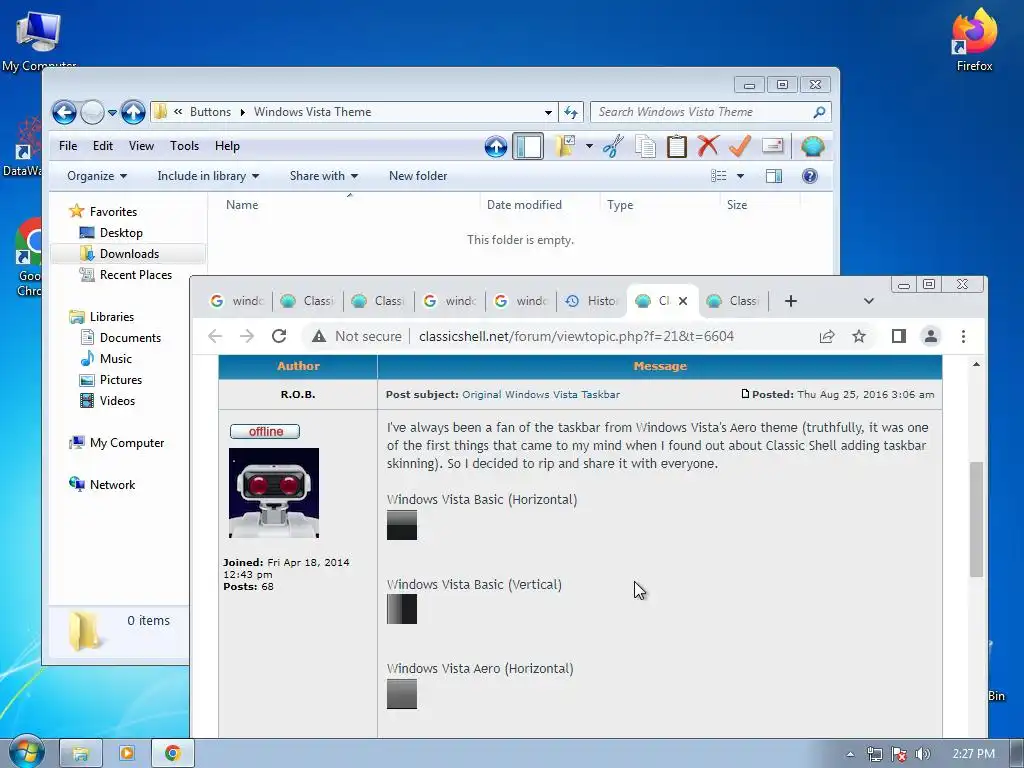Click the Chrome page vertical scrollbar thumb

(976, 519)
